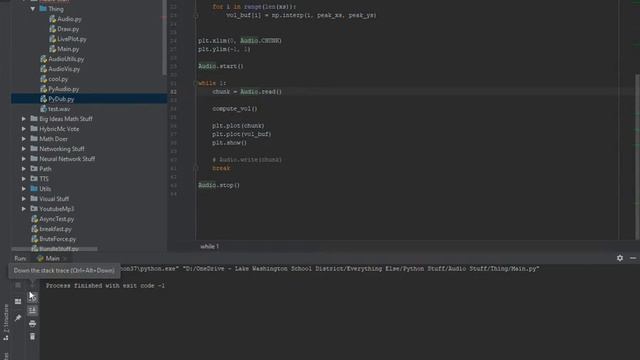Expand the Path folder
This screenshot has width=640, height=360.
[24, 169]
